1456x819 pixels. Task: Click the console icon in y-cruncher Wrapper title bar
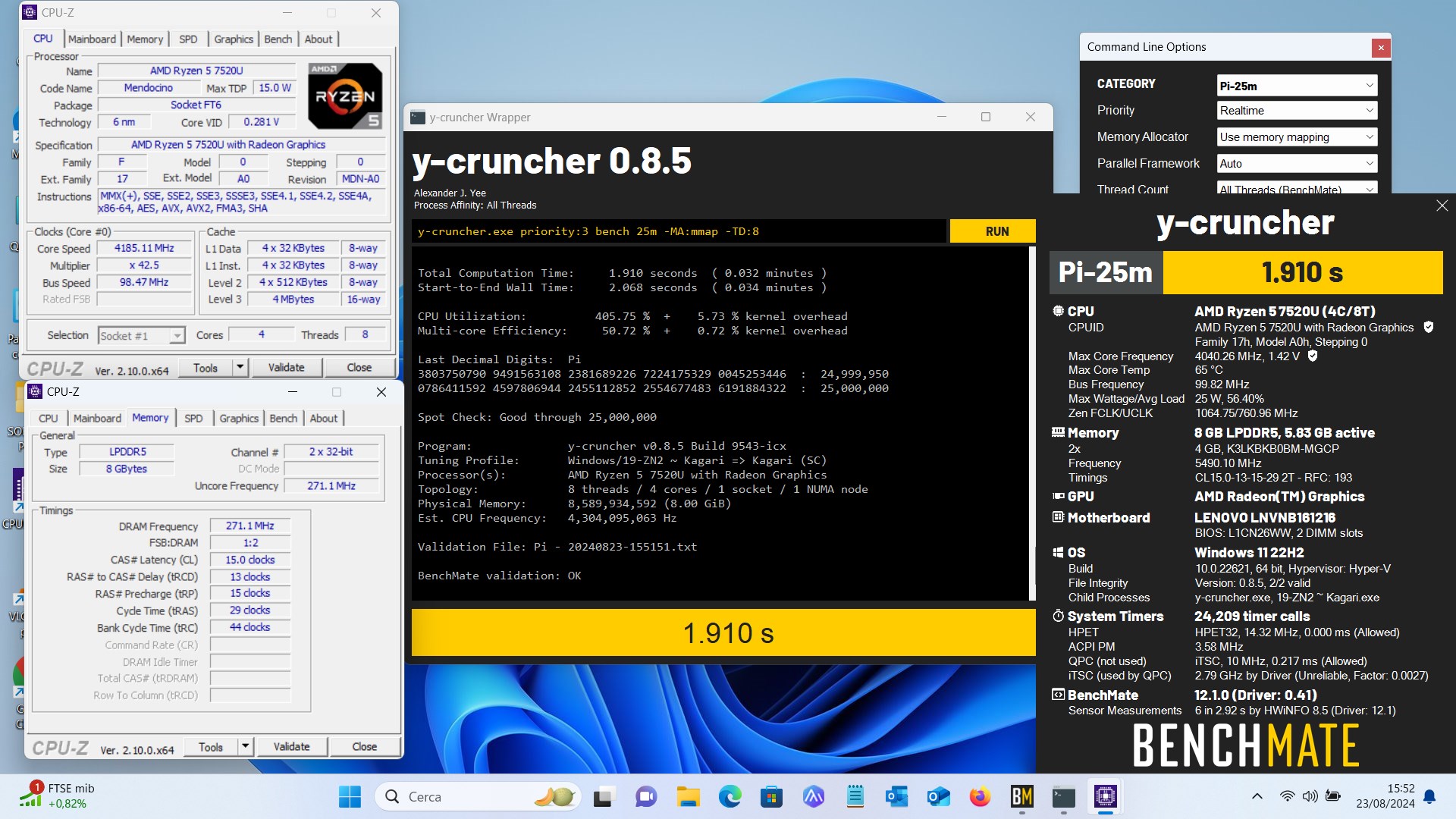pyautogui.click(x=418, y=118)
